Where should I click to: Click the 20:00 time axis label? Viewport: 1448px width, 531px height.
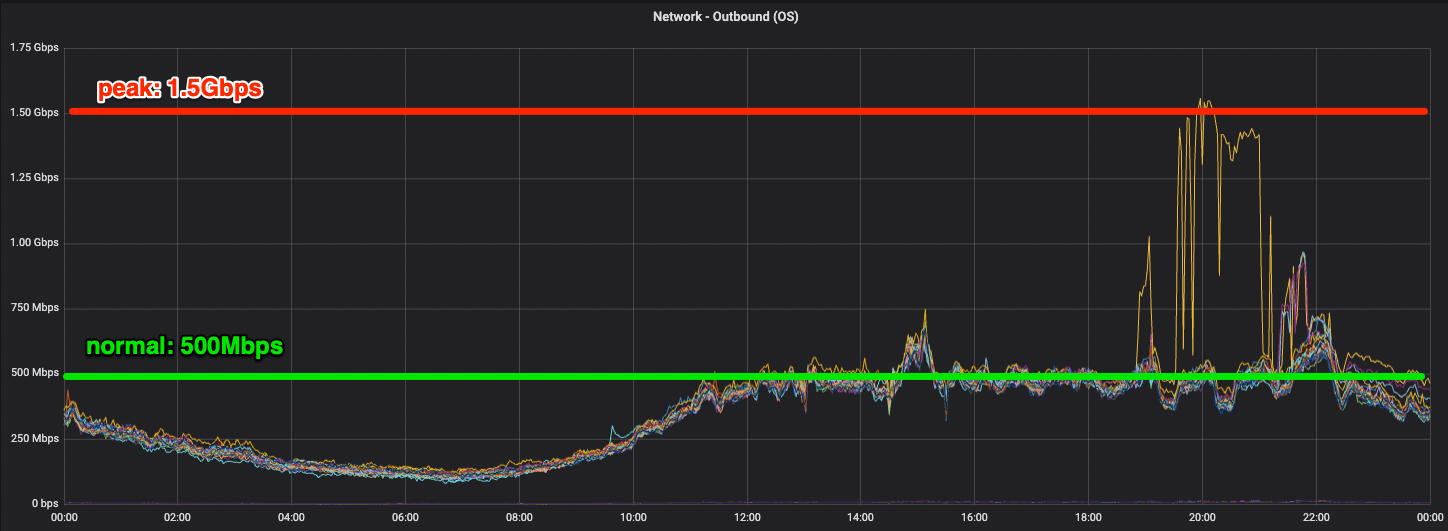pyautogui.click(x=1203, y=518)
